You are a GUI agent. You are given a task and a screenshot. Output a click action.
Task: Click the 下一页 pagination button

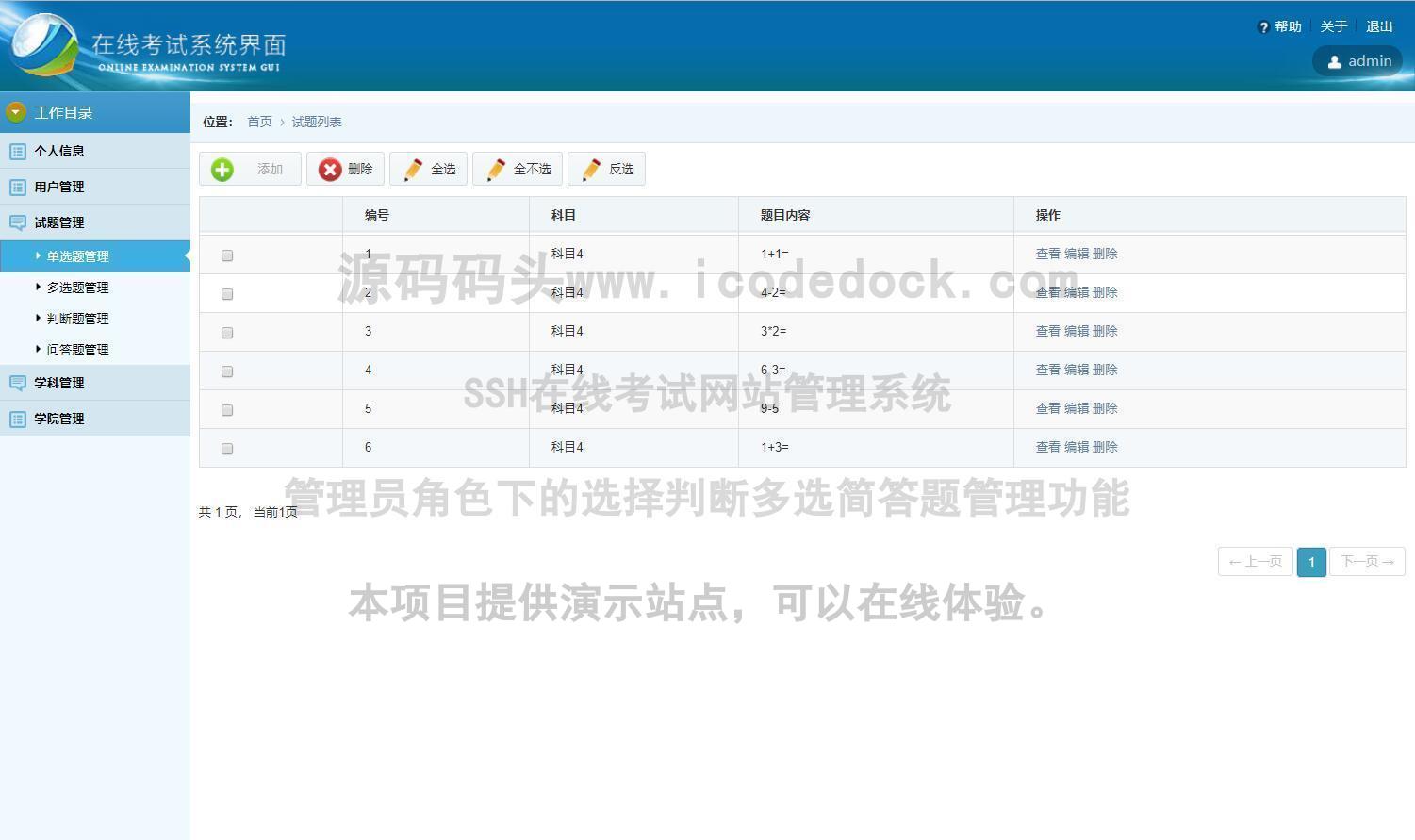(1367, 562)
